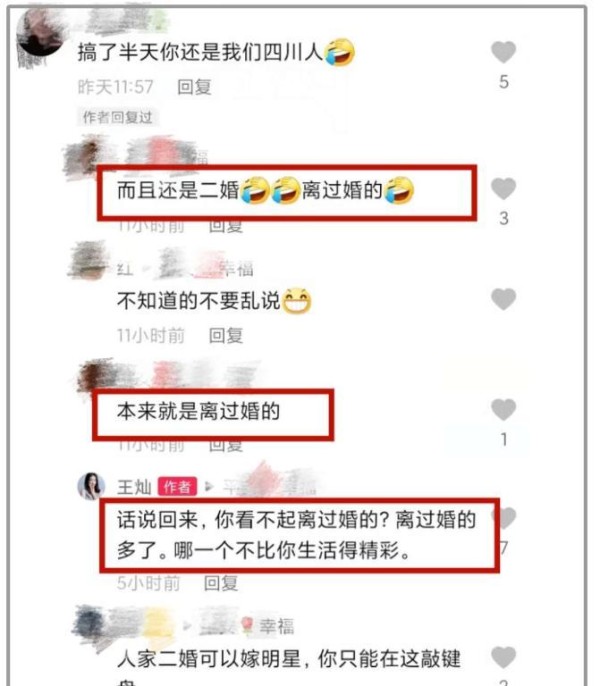Open 王灿's profile avatar
Image resolution: width=600 pixels, height=686 pixels.
click(x=91, y=486)
